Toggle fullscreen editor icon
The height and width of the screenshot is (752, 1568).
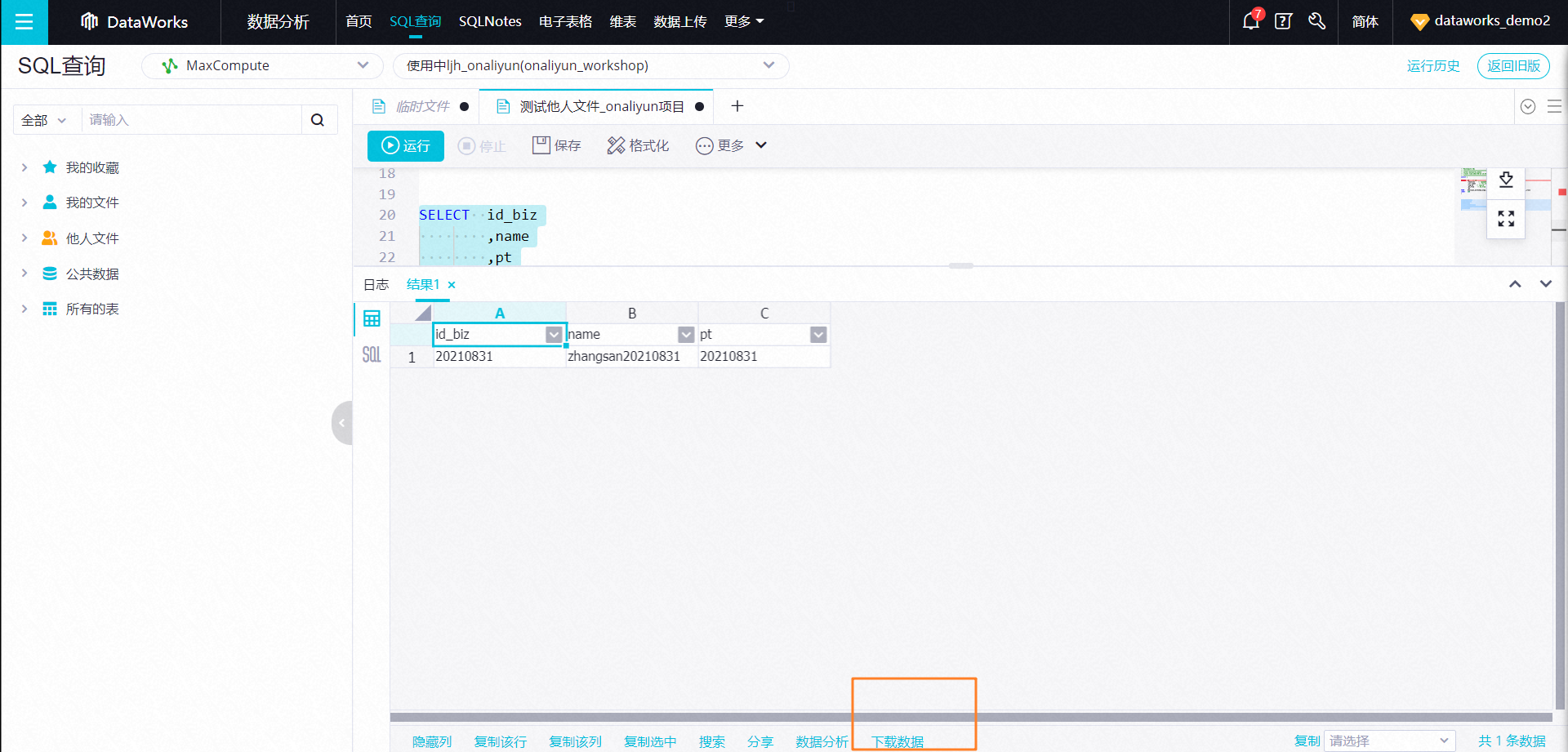[x=1506, y=218]
